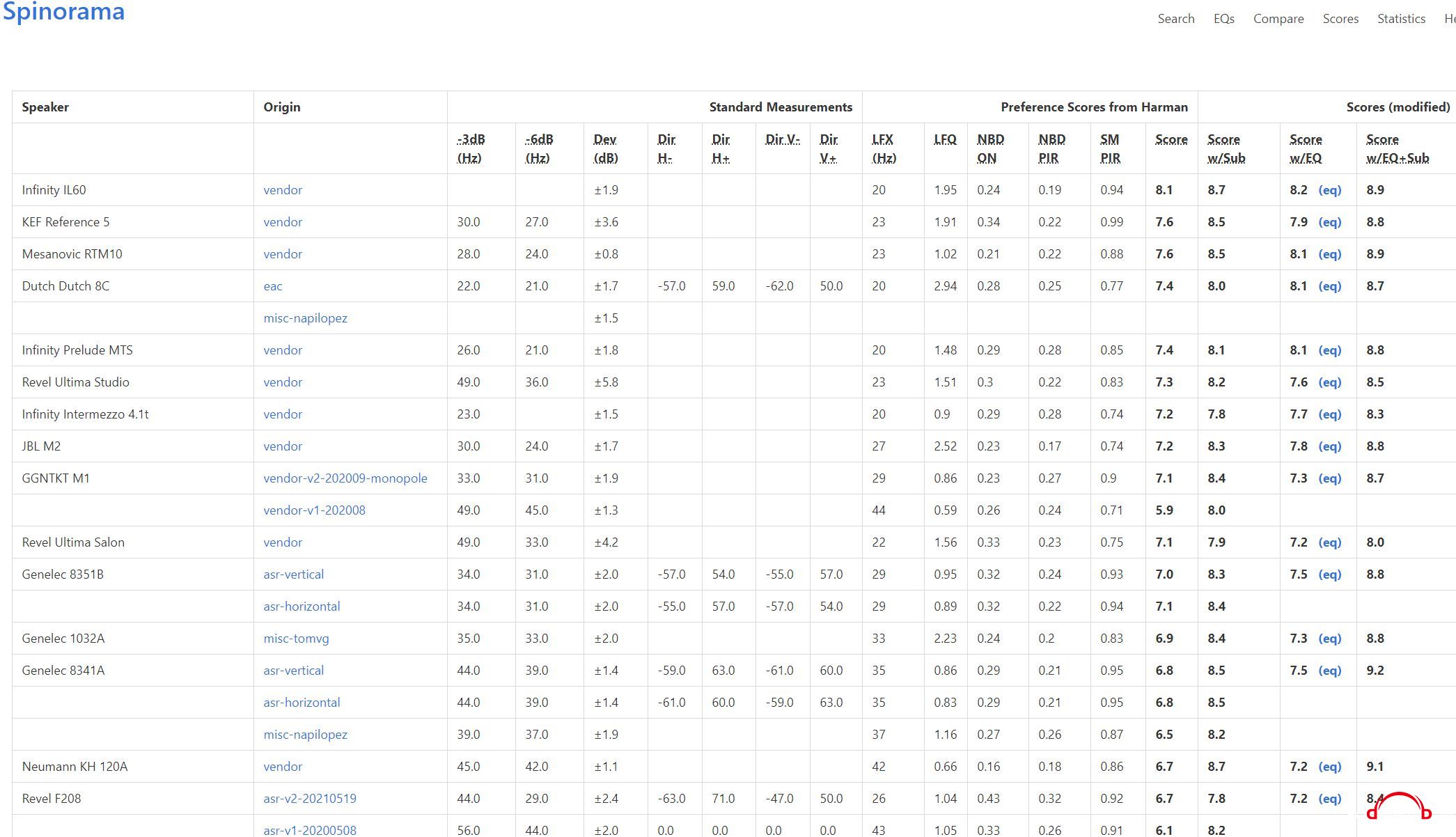This screenshot has height=837, width=1456.
Task: Click the Origin column header
Action: [x=282, y=107]
